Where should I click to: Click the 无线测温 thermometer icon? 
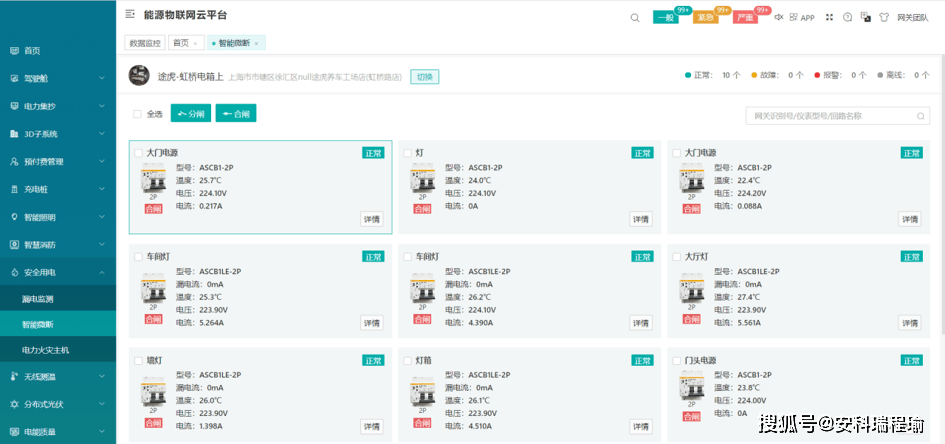click(x=14, y=377)
